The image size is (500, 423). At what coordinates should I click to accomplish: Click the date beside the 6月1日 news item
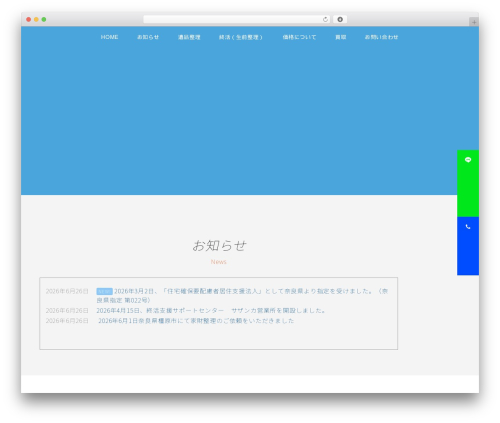point(67,321)
